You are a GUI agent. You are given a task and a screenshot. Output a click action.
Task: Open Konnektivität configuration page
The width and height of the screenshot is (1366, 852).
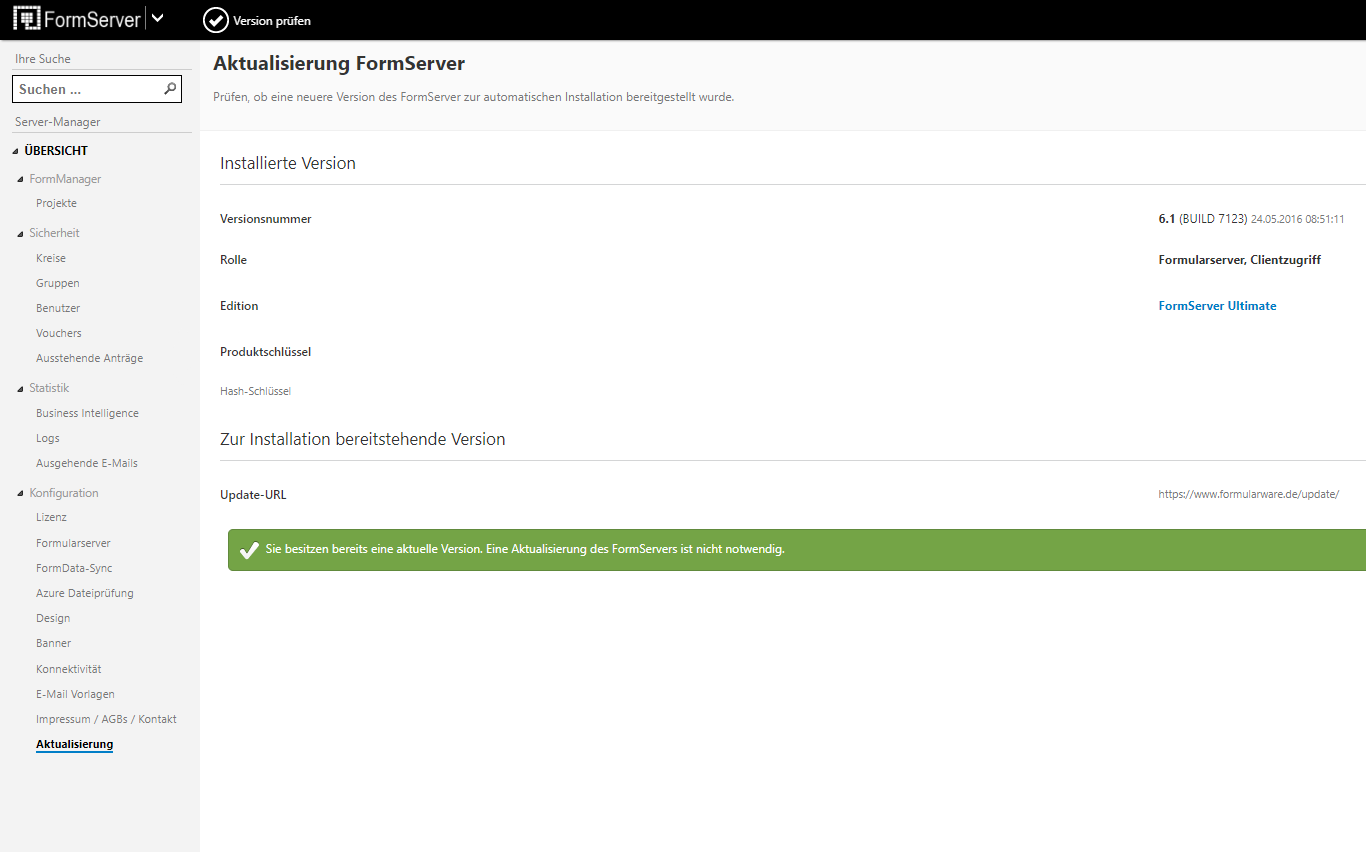[x=69, y=669]
